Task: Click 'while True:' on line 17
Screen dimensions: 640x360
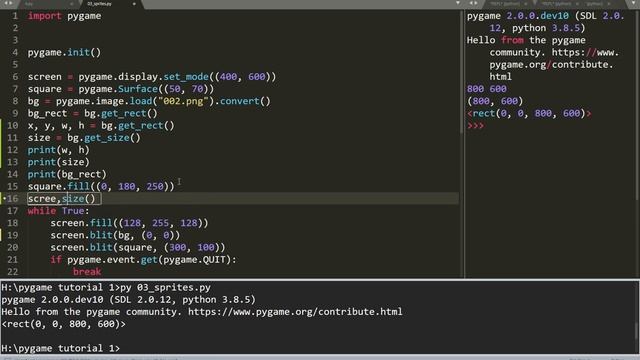Action: pyautogui.click(x=58, y=211)
